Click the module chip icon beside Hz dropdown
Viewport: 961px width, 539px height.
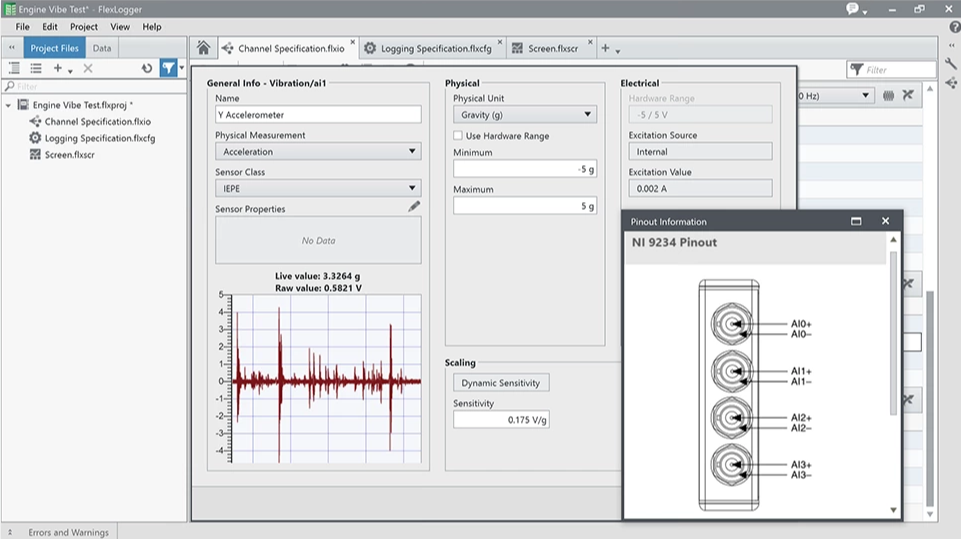[888, 96]
